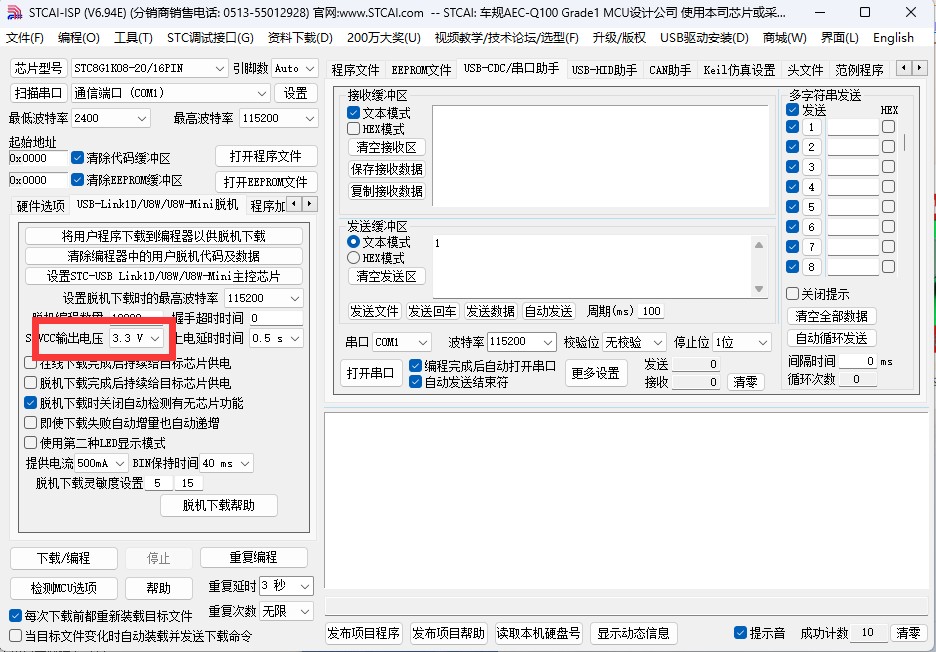The height and width of the screenshot is (652, 936).
Task: Open the 校验位 无校验 dropdown
Action: [634, 342]
